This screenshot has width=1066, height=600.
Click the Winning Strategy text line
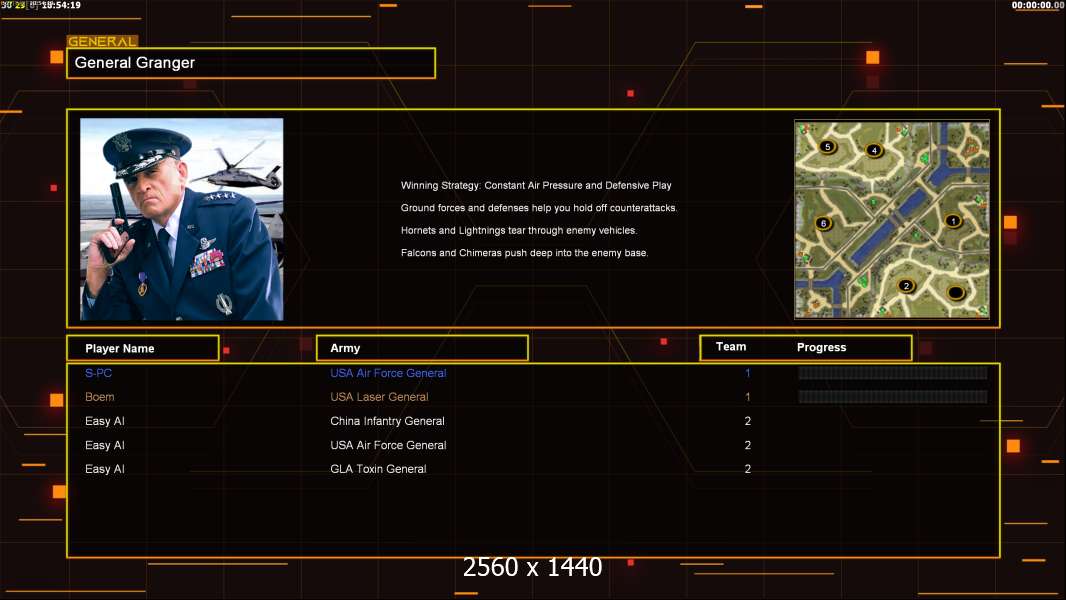[536, 186]
